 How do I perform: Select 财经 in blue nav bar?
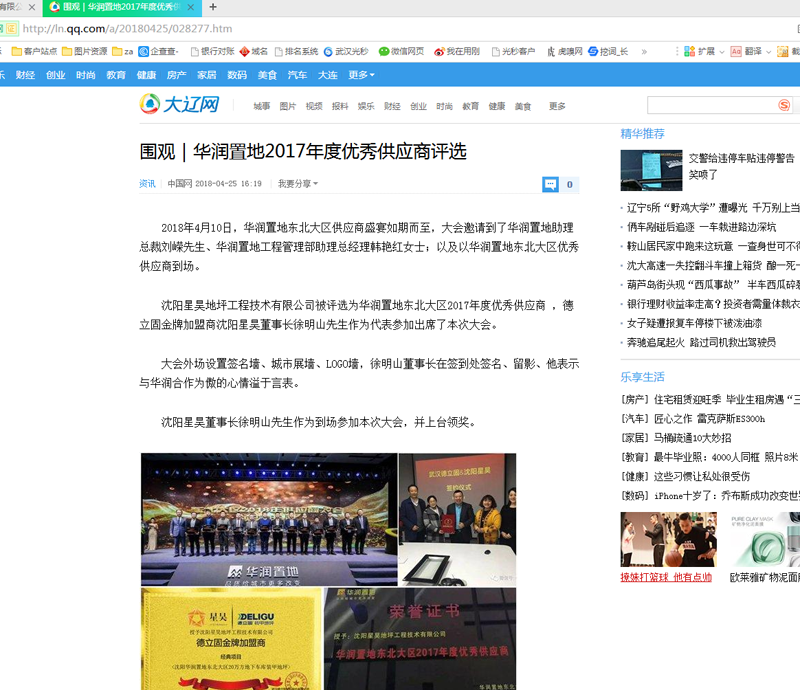[25, 75]
